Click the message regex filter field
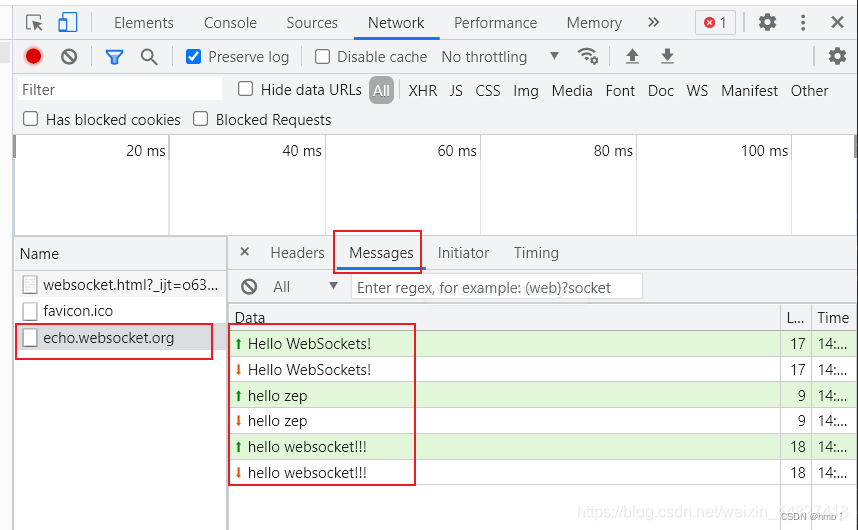This screenshot has height=530, width=858. coord(496,287)
